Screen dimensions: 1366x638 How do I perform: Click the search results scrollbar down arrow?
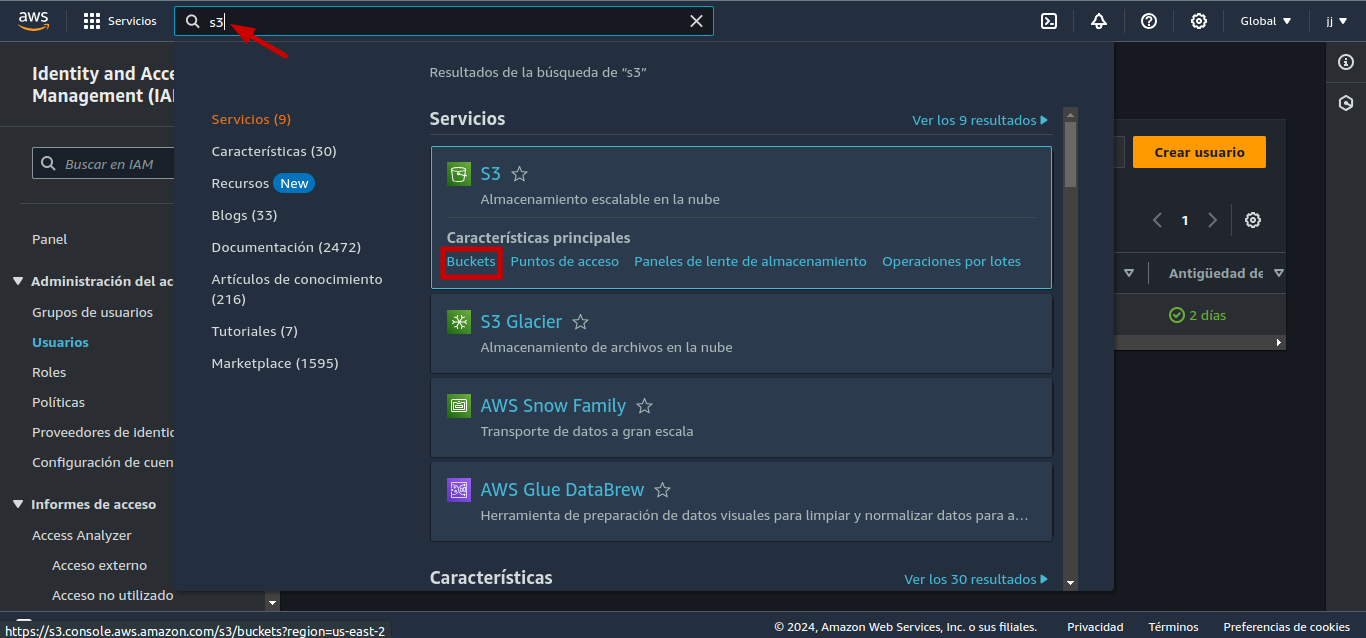coord(1070,583)
